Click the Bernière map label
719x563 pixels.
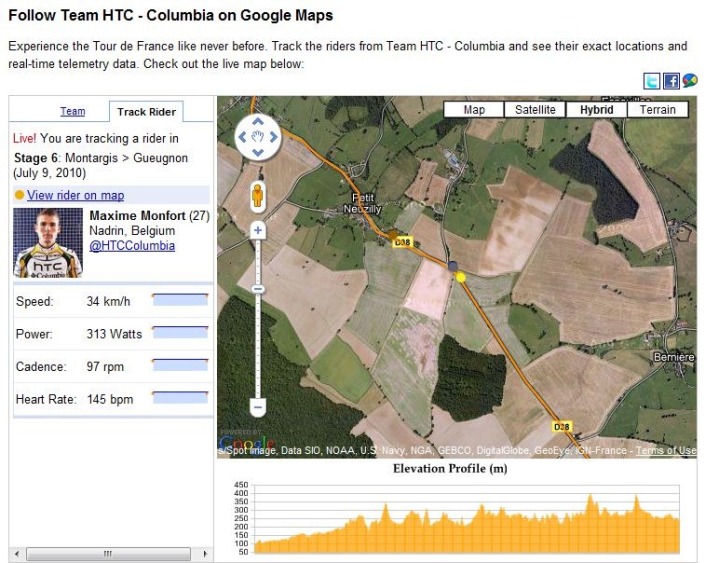tap(674, 357)
